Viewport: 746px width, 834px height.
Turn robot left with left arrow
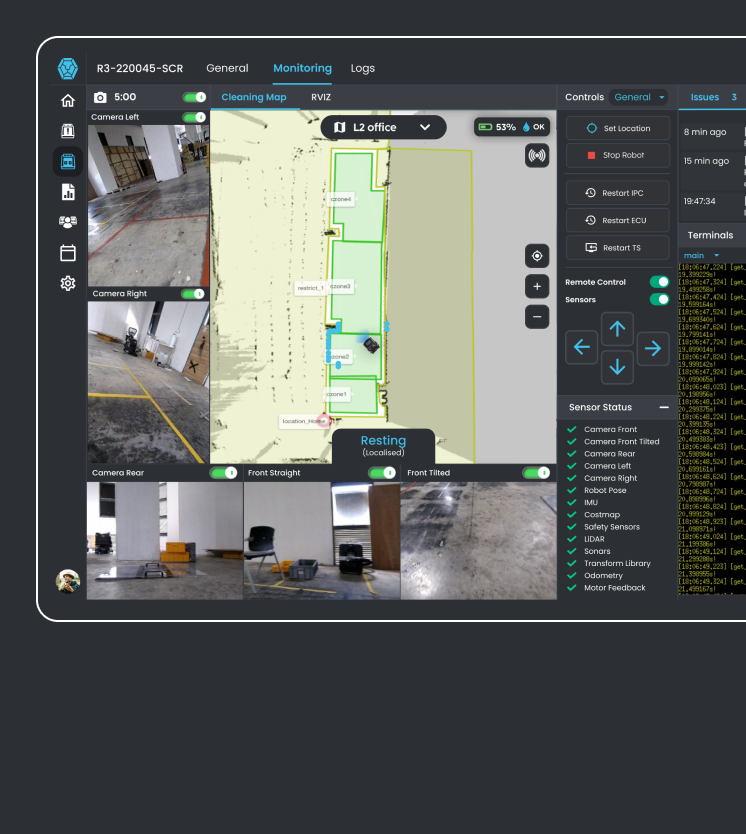click(x=582, y=347)
